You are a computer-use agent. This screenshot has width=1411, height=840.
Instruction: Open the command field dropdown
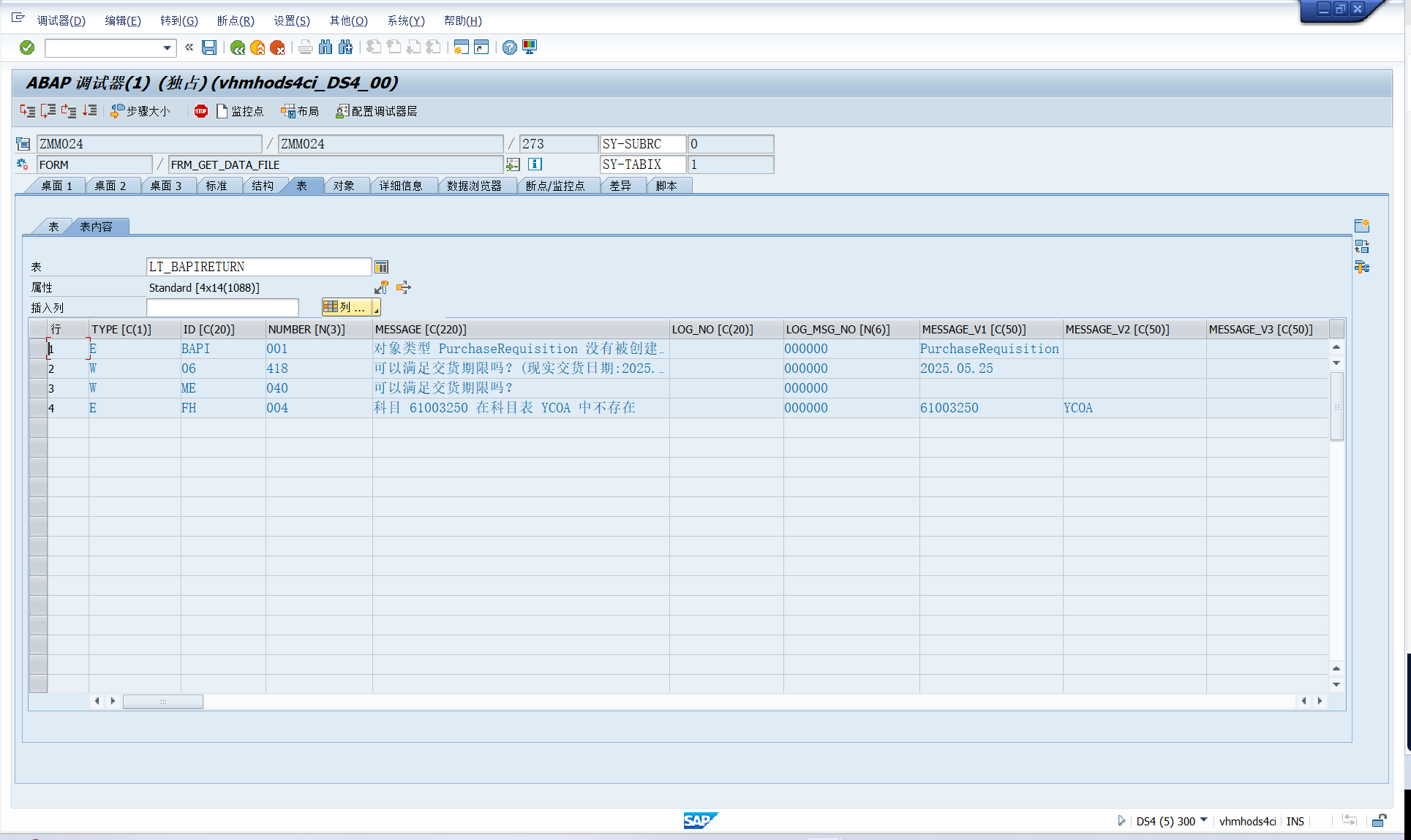point(167,48)
